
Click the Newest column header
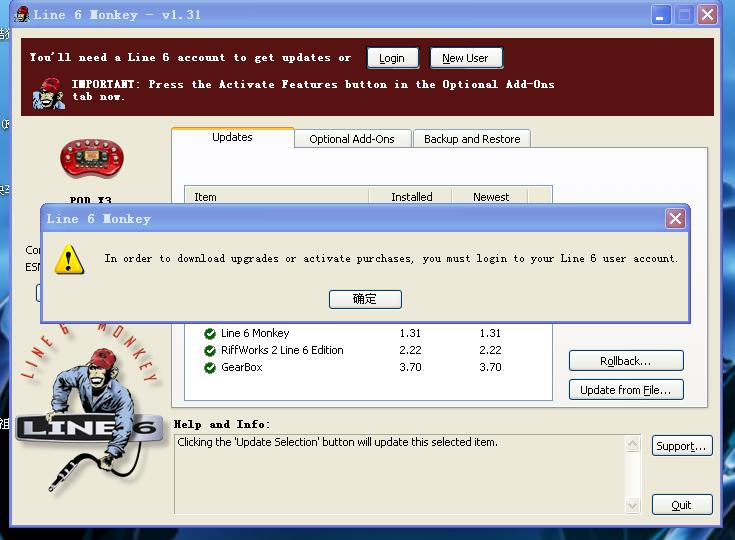(490, 196)
